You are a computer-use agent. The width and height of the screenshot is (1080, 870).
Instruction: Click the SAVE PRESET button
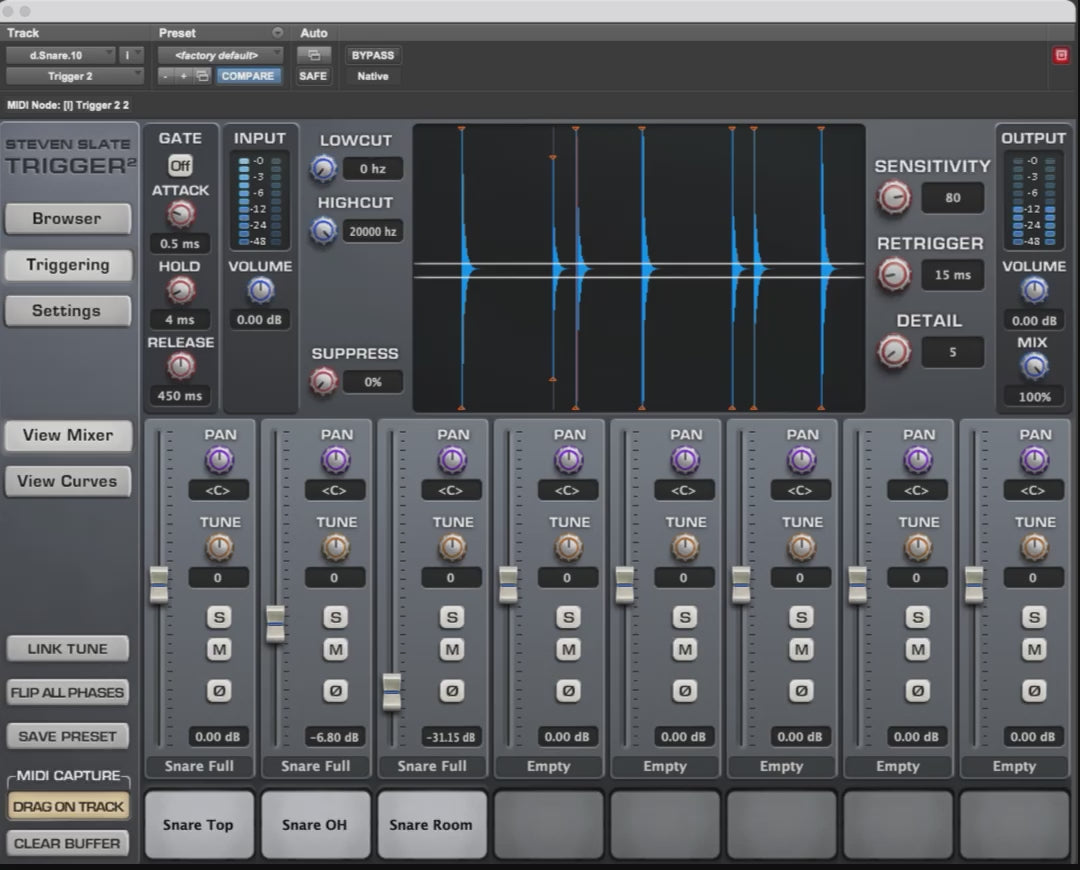[x=68, y=736]
